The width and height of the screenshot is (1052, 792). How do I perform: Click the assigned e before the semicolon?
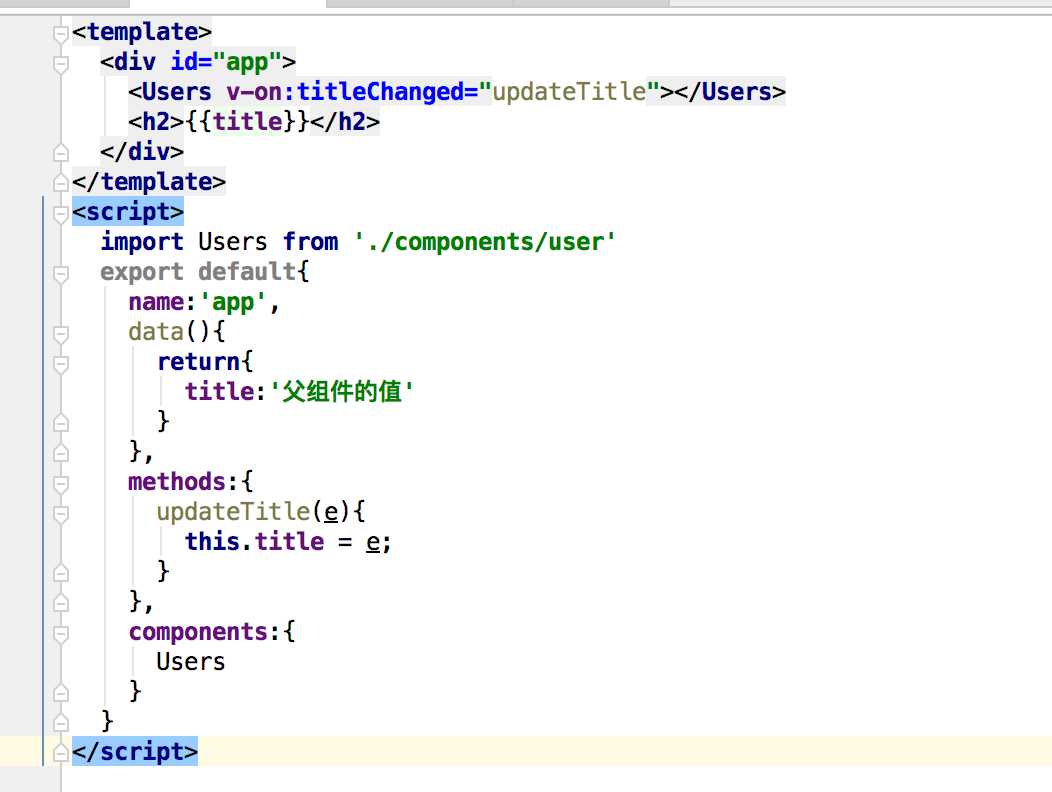373,541
